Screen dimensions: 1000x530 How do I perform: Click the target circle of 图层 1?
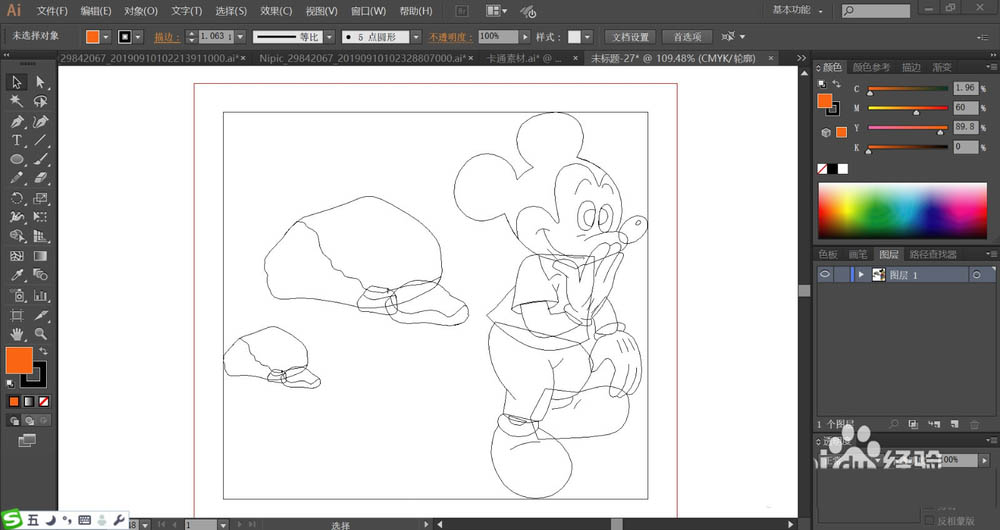tap(976, 275)
